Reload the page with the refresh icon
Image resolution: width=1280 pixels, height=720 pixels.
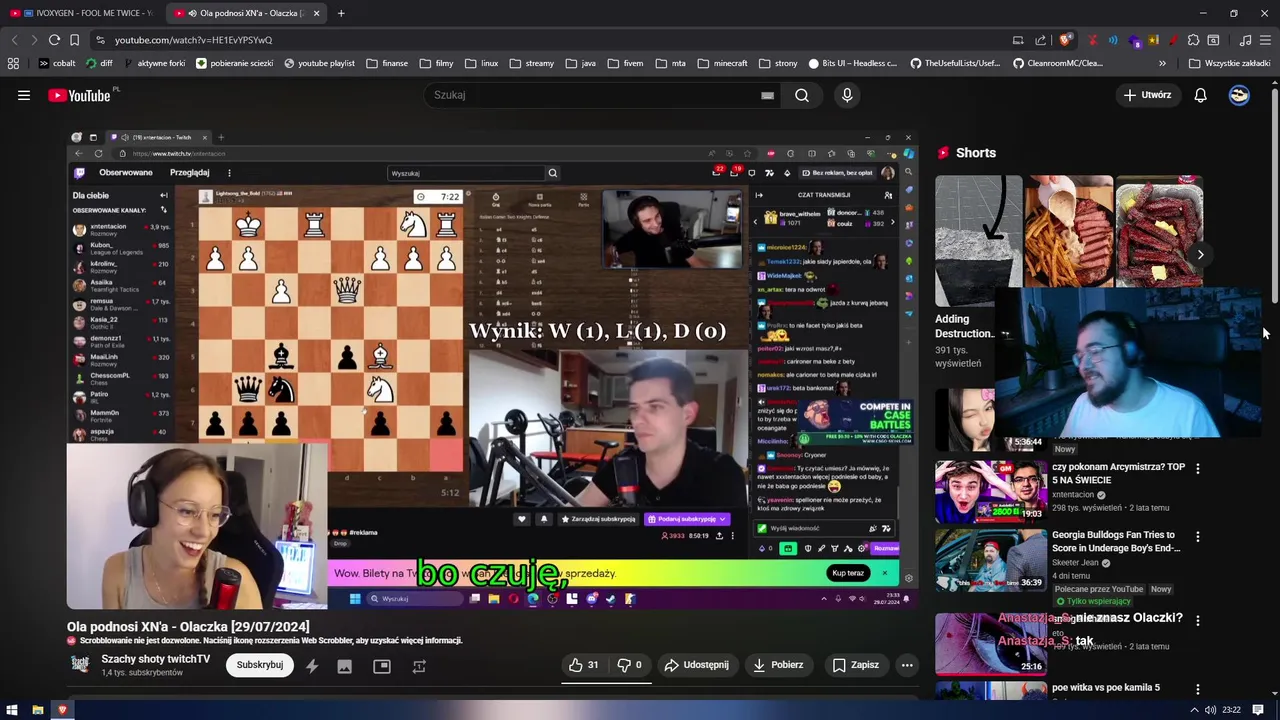(x=54, y=40)
